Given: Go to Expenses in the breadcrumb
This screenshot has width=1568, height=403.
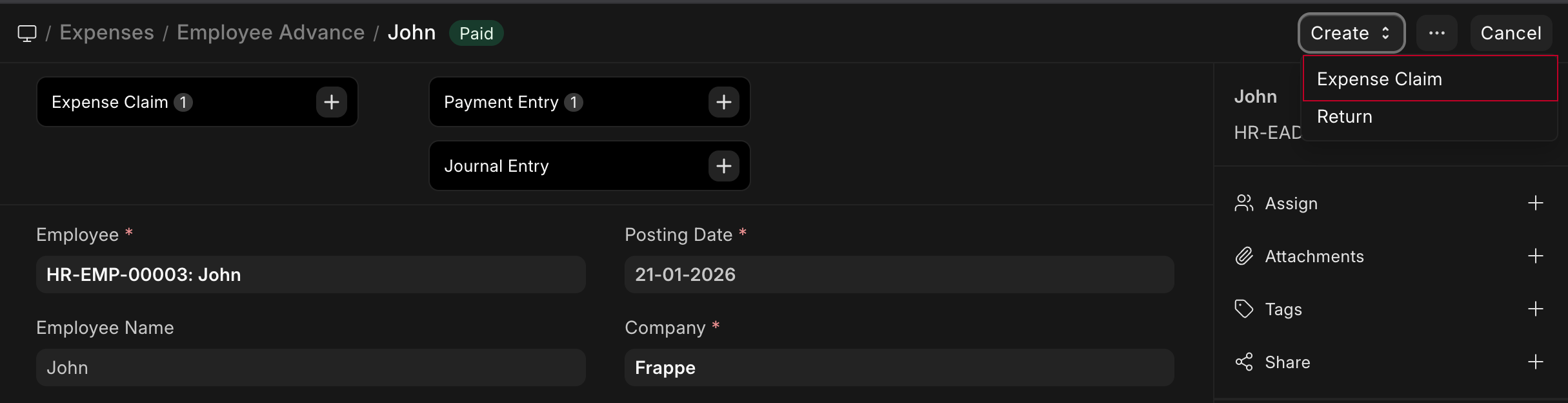Looking at the screenshot, I should (x=106, y=33).
